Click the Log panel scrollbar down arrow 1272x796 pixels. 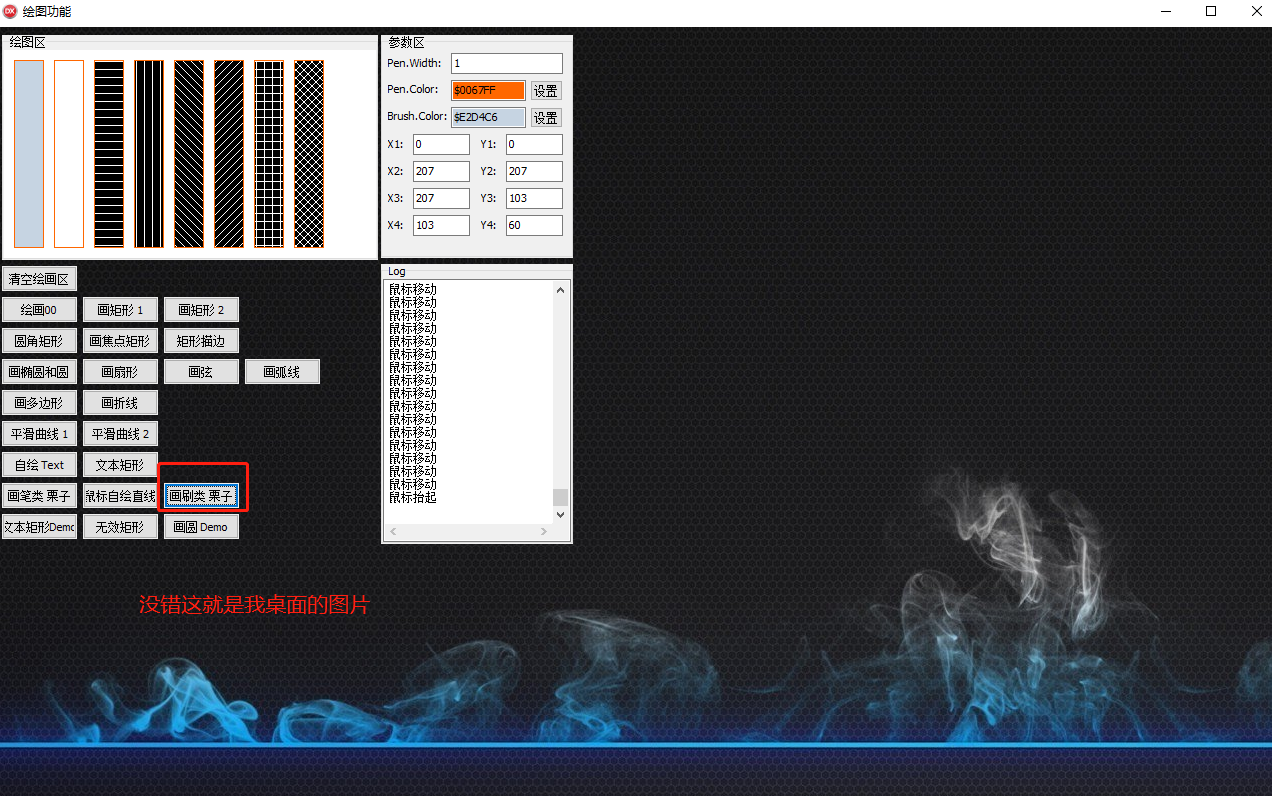[x=560, y=514]
